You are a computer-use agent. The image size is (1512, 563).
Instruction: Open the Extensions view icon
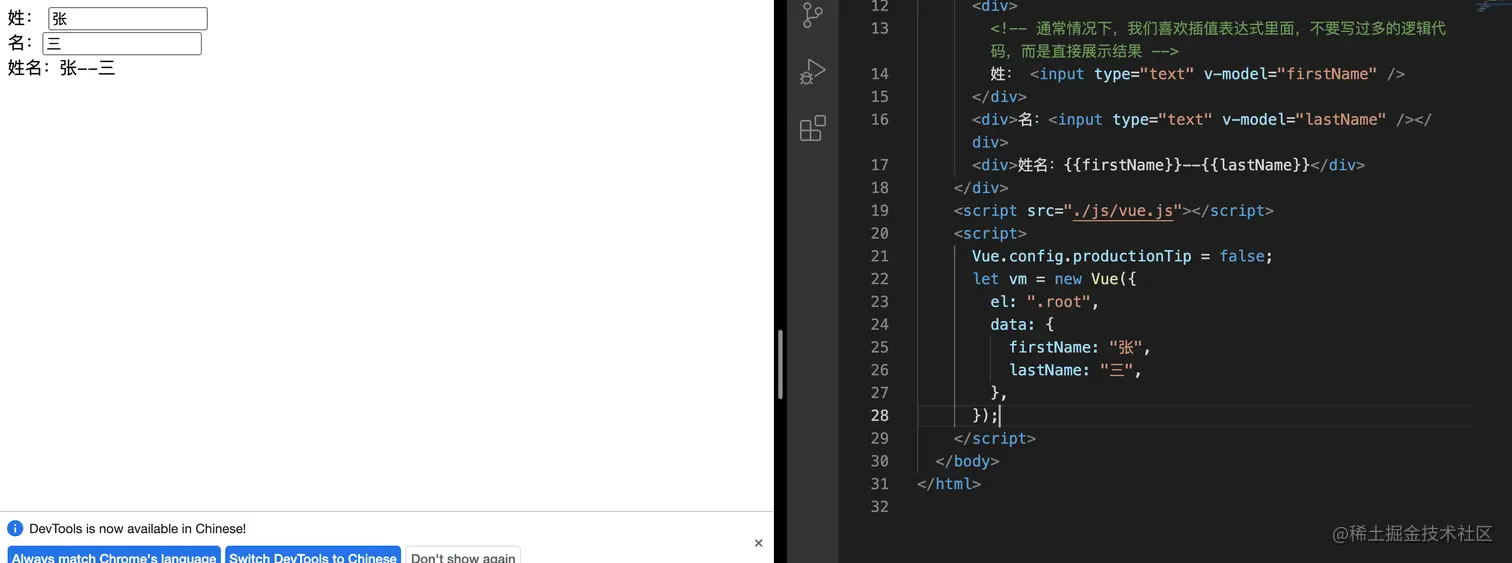click(x=813, y=128)
